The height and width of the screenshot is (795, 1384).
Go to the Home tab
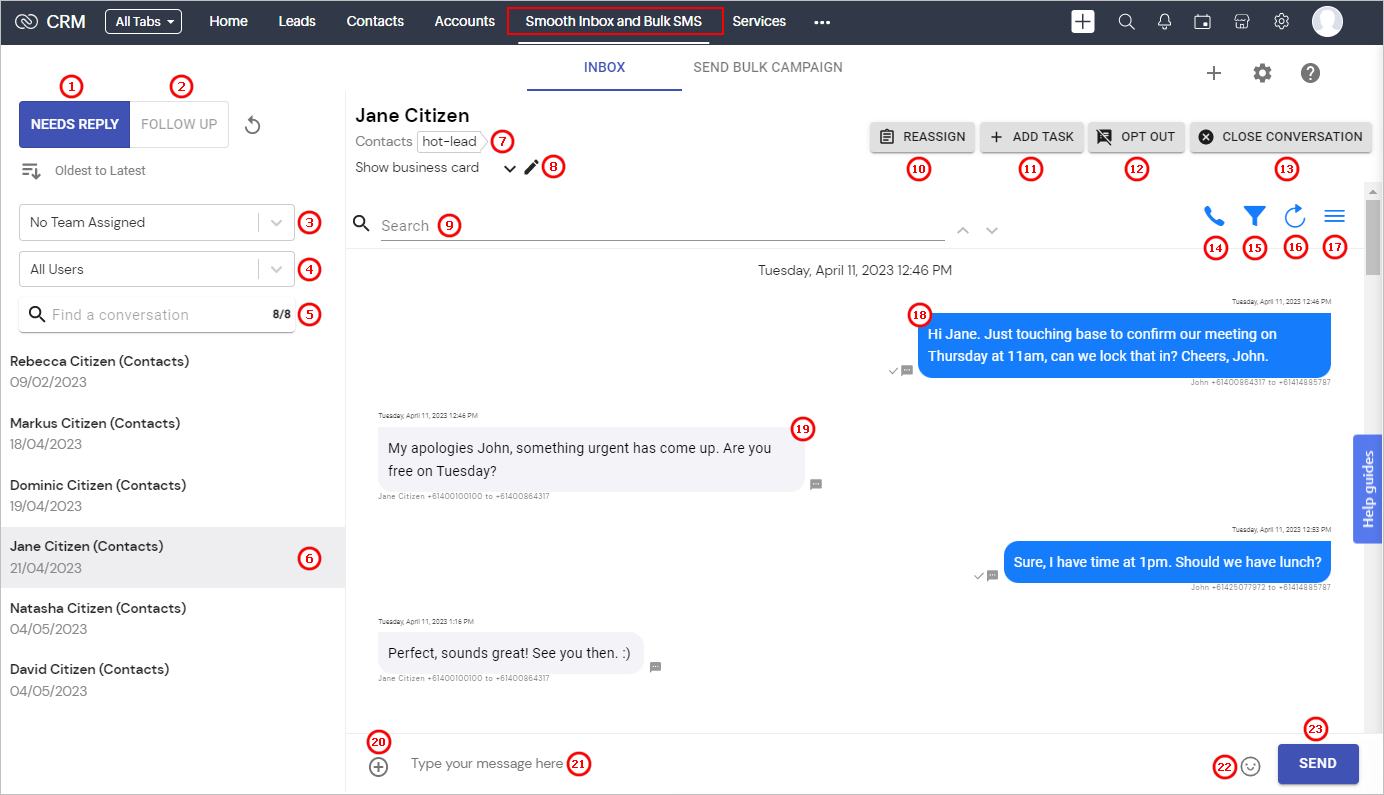229,21
